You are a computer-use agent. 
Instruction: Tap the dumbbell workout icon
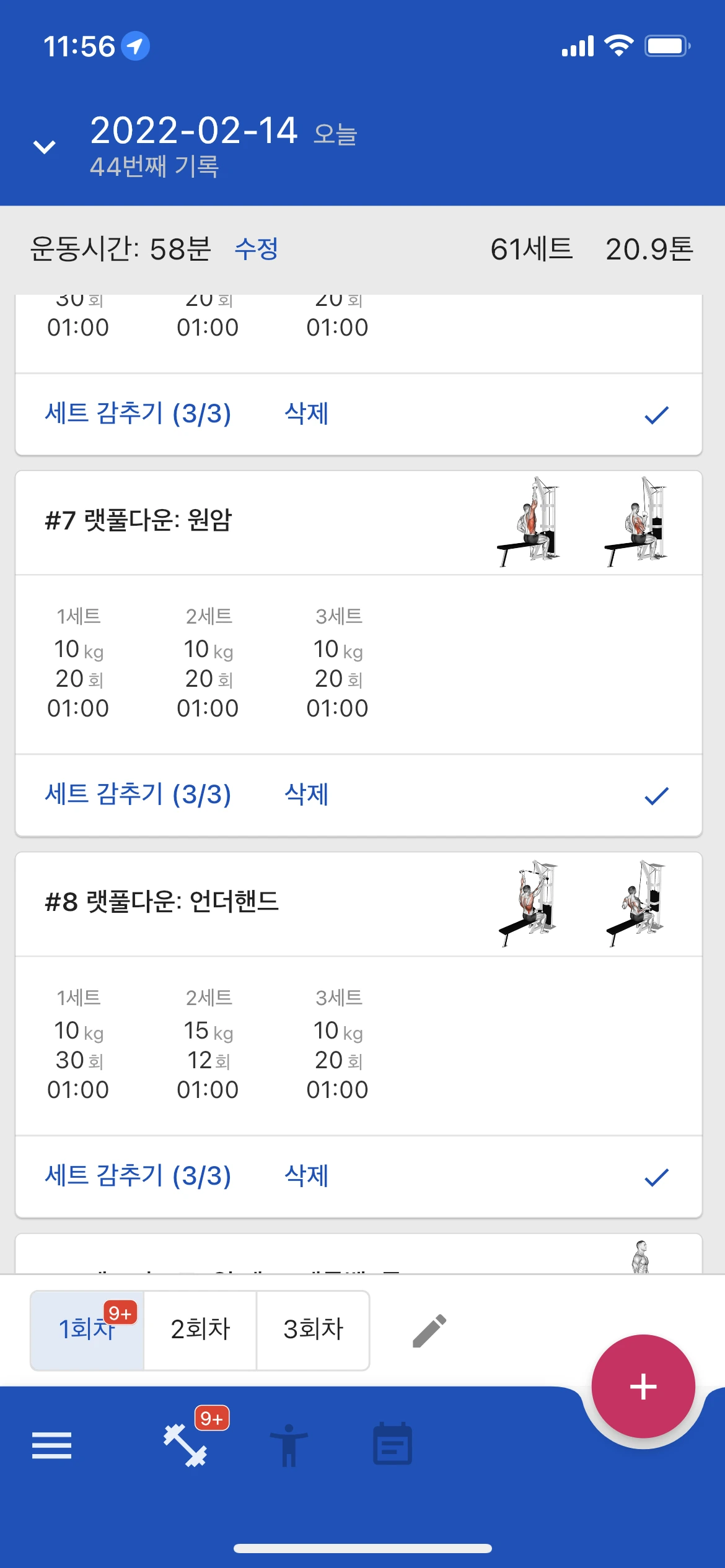click(185, 1445)
